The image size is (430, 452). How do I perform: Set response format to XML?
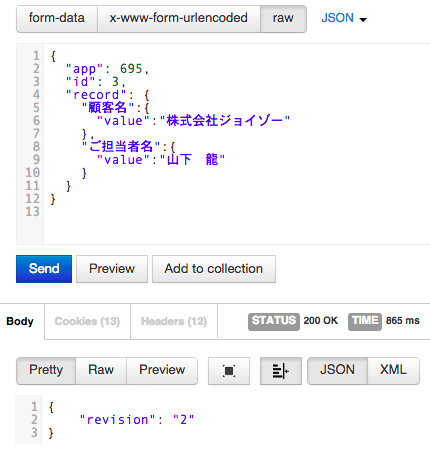393,371
